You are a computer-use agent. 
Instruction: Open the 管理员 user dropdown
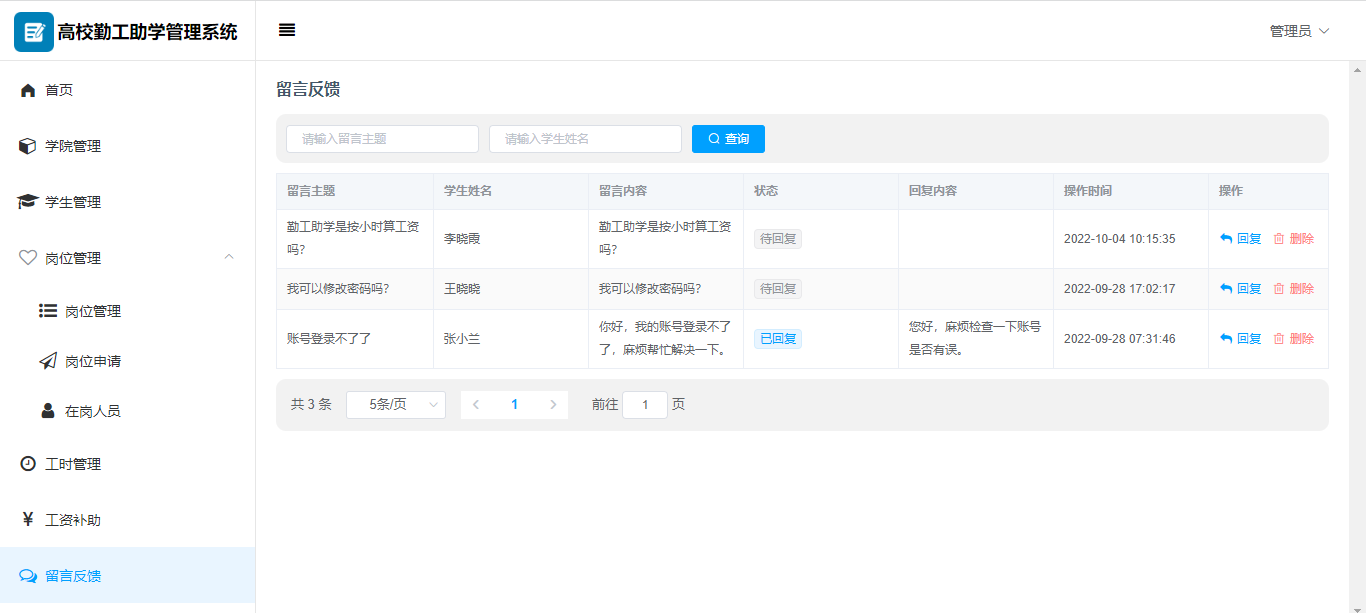coord(1299,31)
